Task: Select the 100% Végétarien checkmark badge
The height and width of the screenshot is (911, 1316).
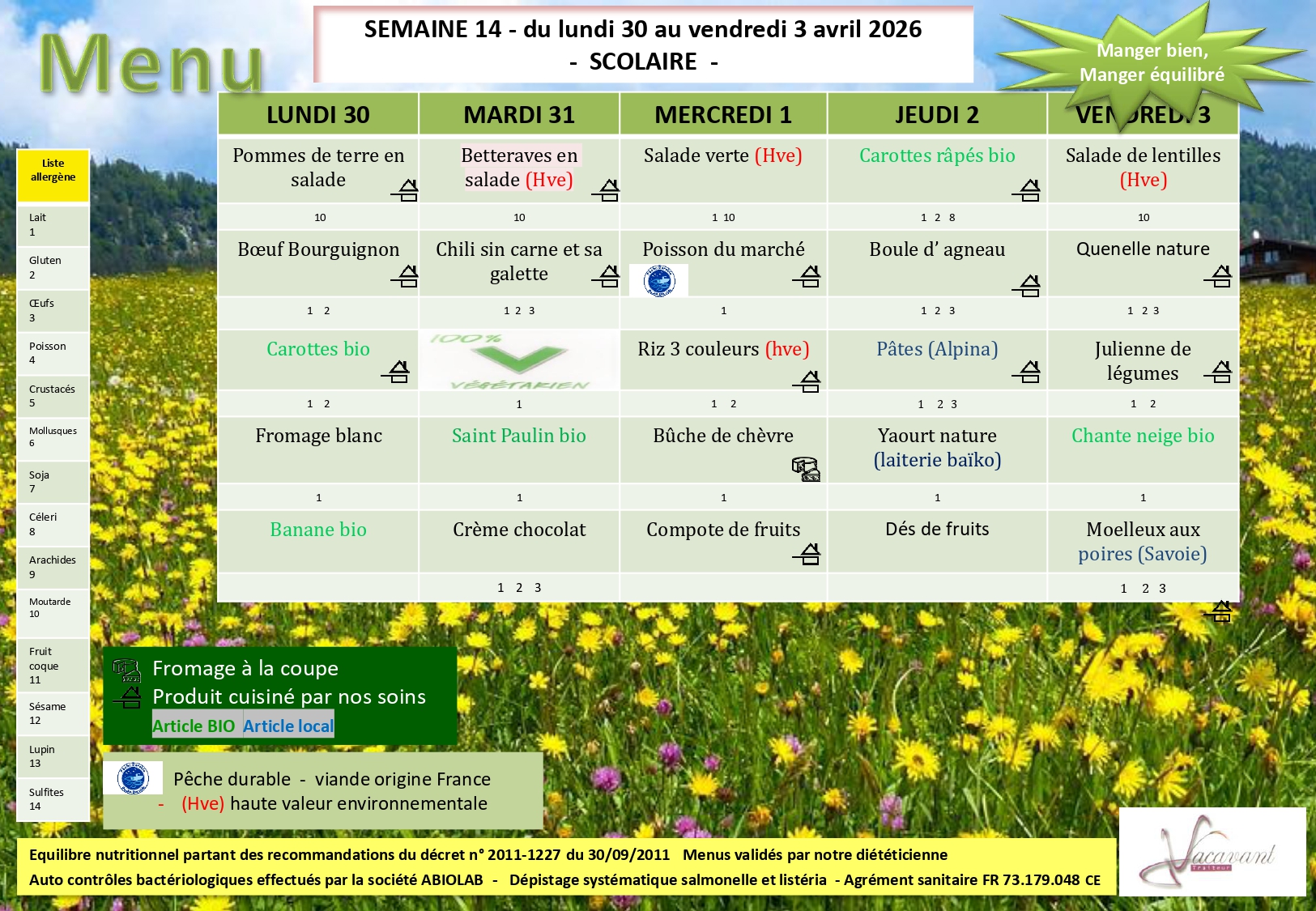Action: [519, 360]
